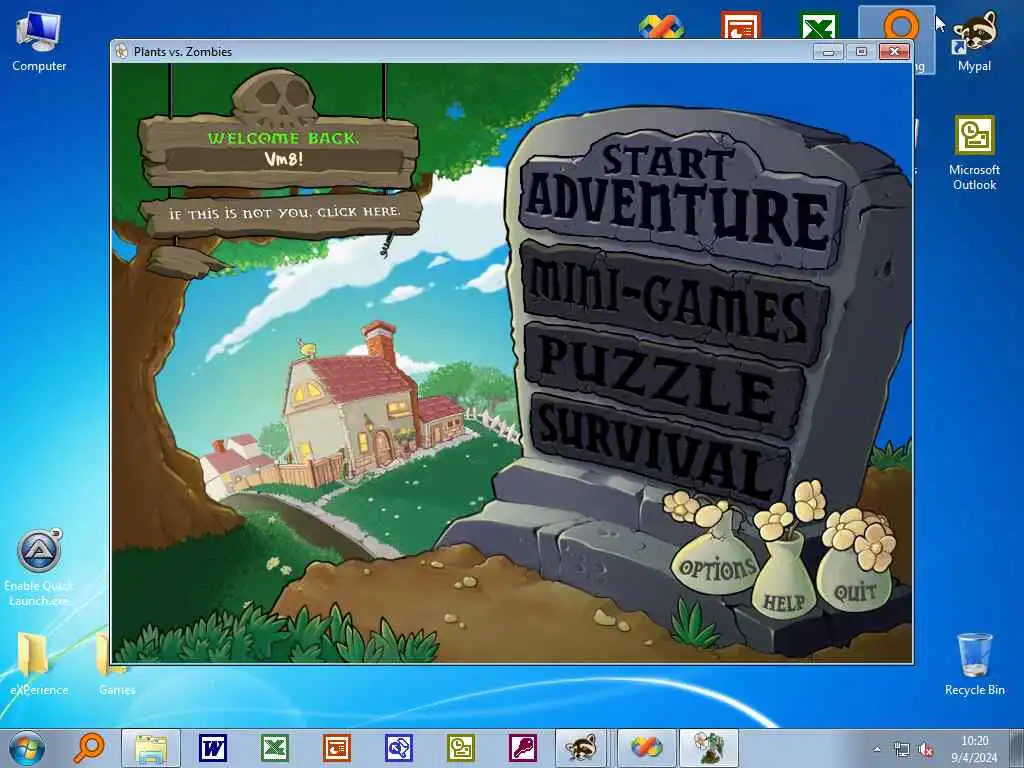Image resolution: width=1024 pixels, height=768 pixels.
Task: Launch Publisher from the taskbar
Action: 399,748
